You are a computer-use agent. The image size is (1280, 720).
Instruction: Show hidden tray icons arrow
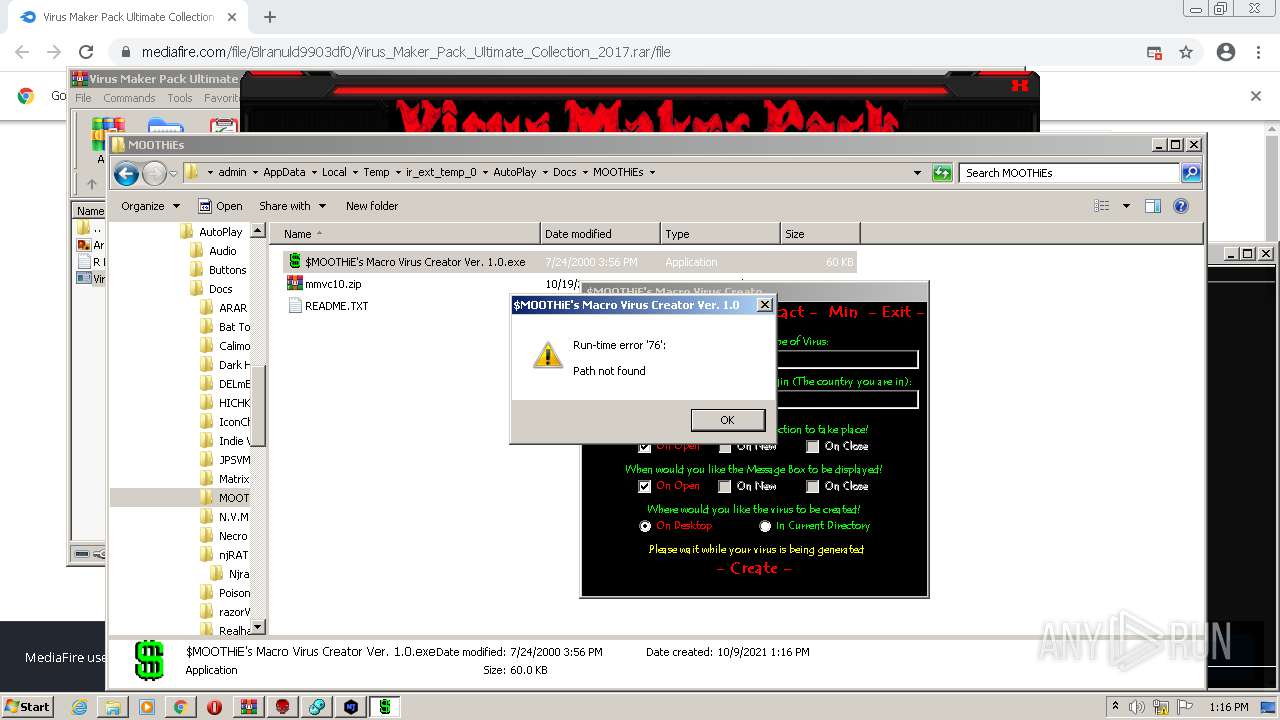[x=1116, y=707]
